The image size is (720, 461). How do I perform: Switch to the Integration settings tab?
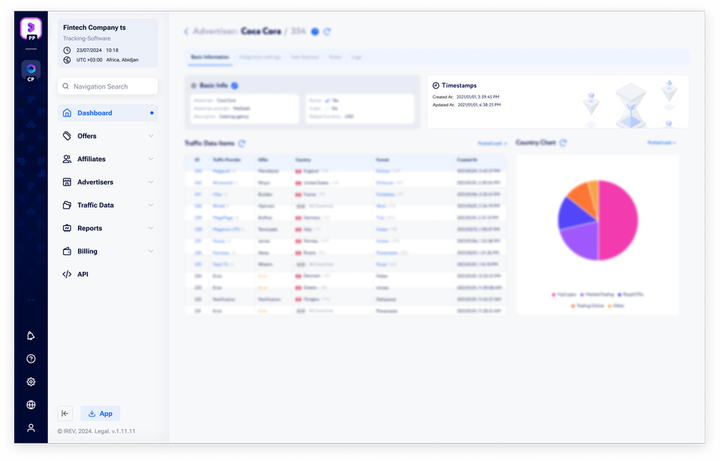point(260,57)
